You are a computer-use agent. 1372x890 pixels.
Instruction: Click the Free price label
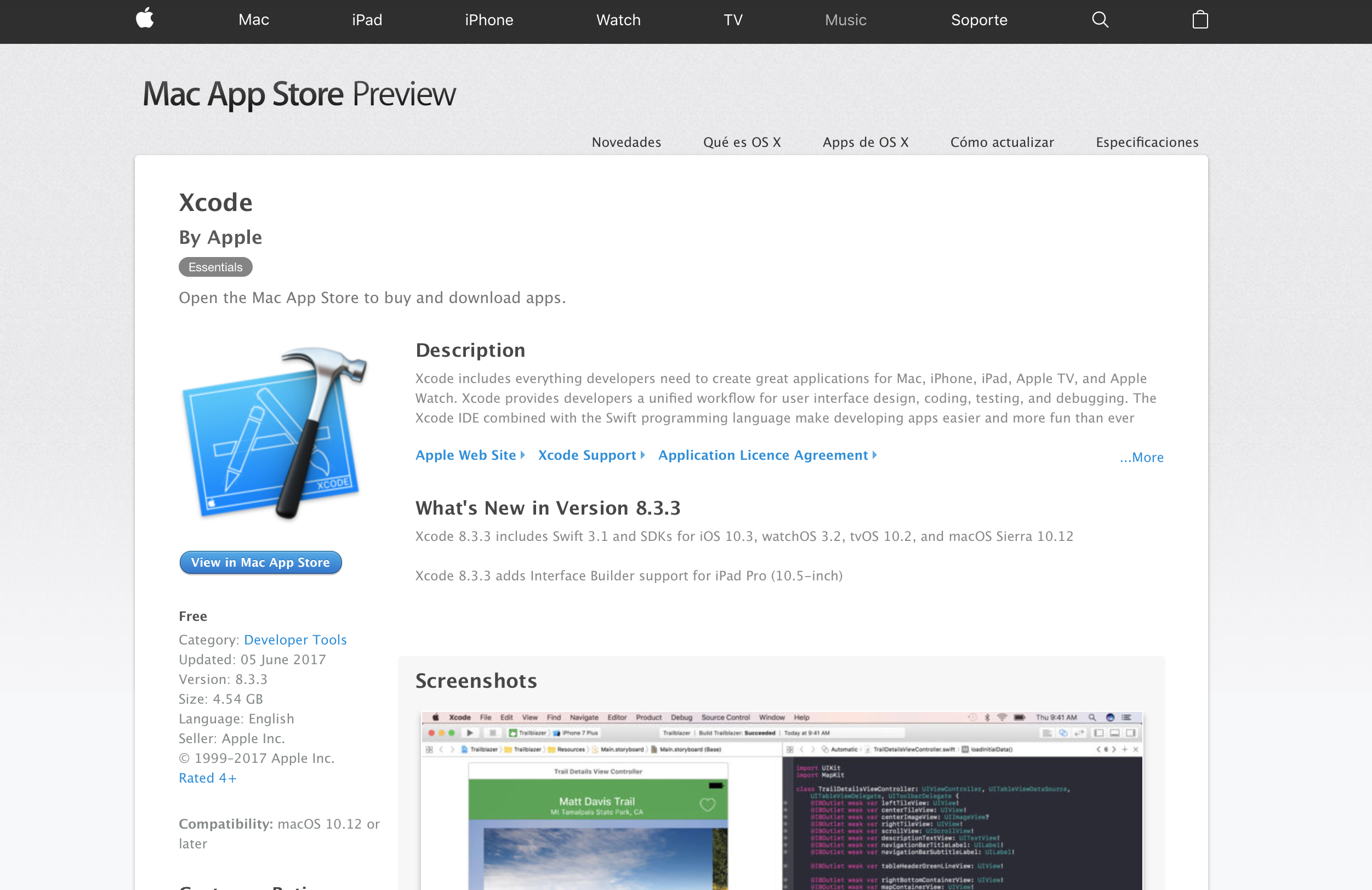192,616
